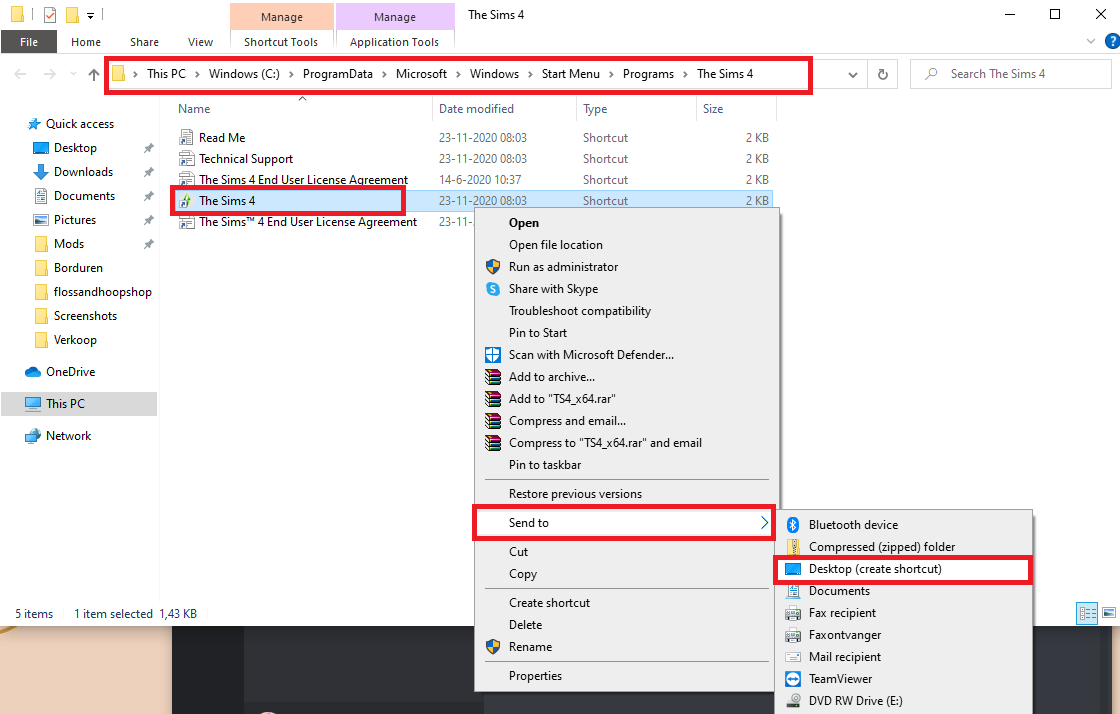
Task: Click the TeamViewer icon in Send to list
Action: [793, 679]
